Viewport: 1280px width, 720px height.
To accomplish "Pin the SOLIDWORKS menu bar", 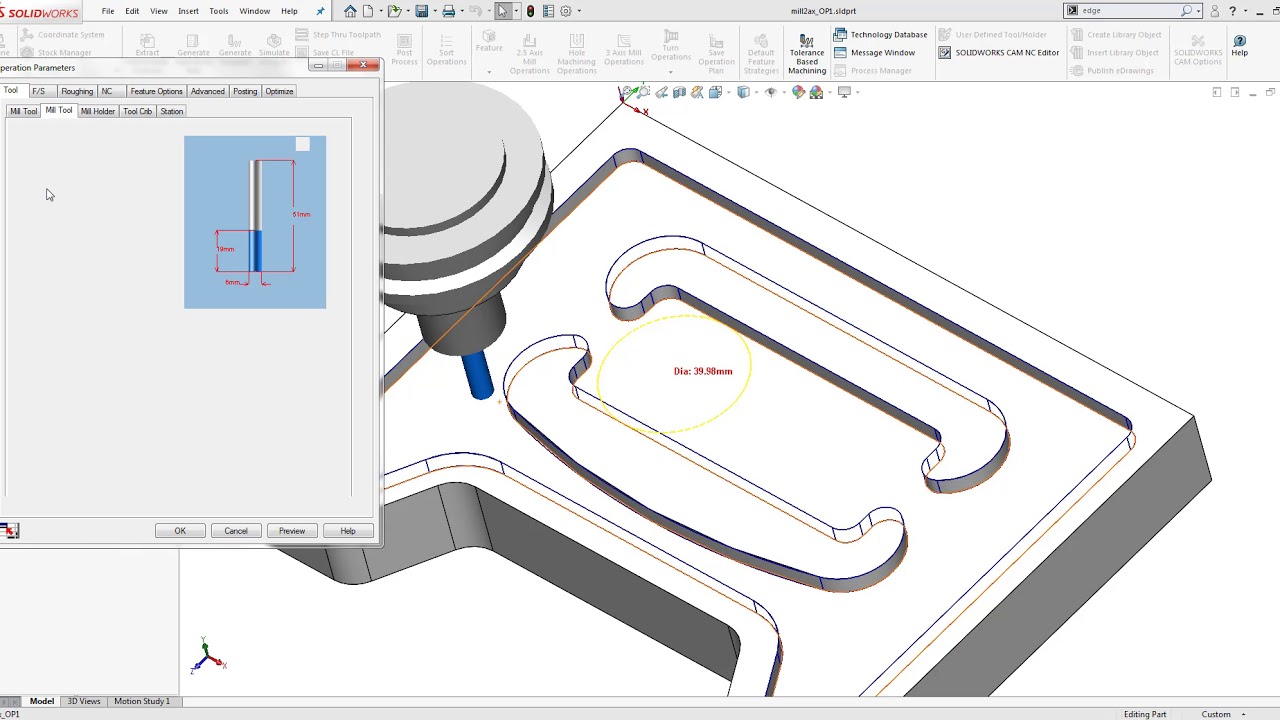I will [320, 11].
